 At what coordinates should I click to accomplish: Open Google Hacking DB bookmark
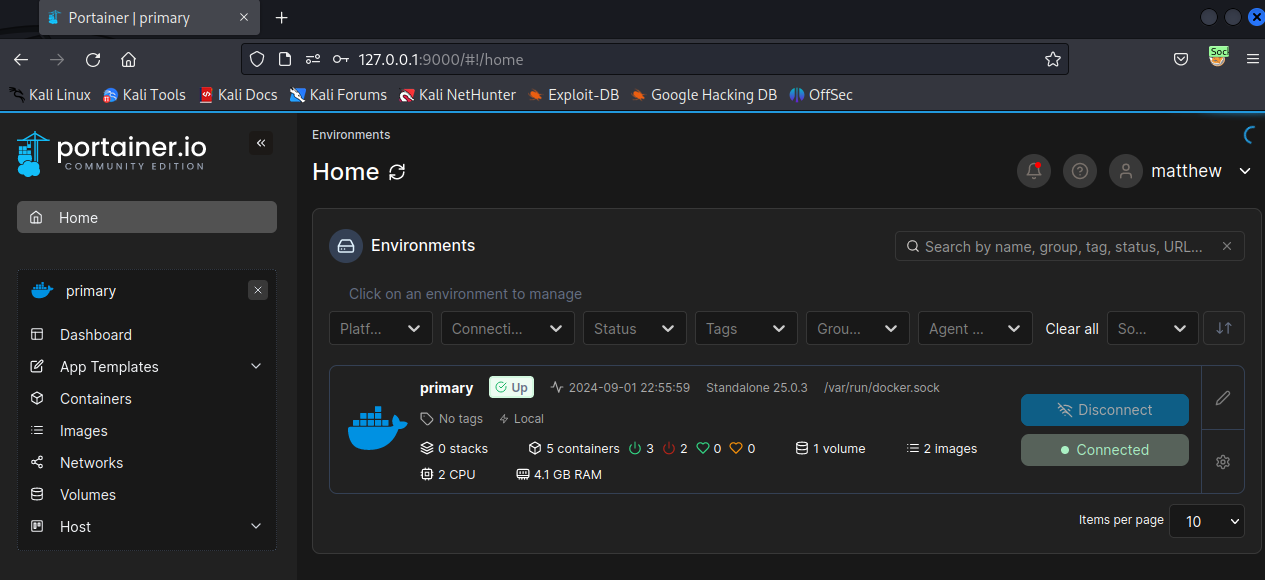click(704, 95)
